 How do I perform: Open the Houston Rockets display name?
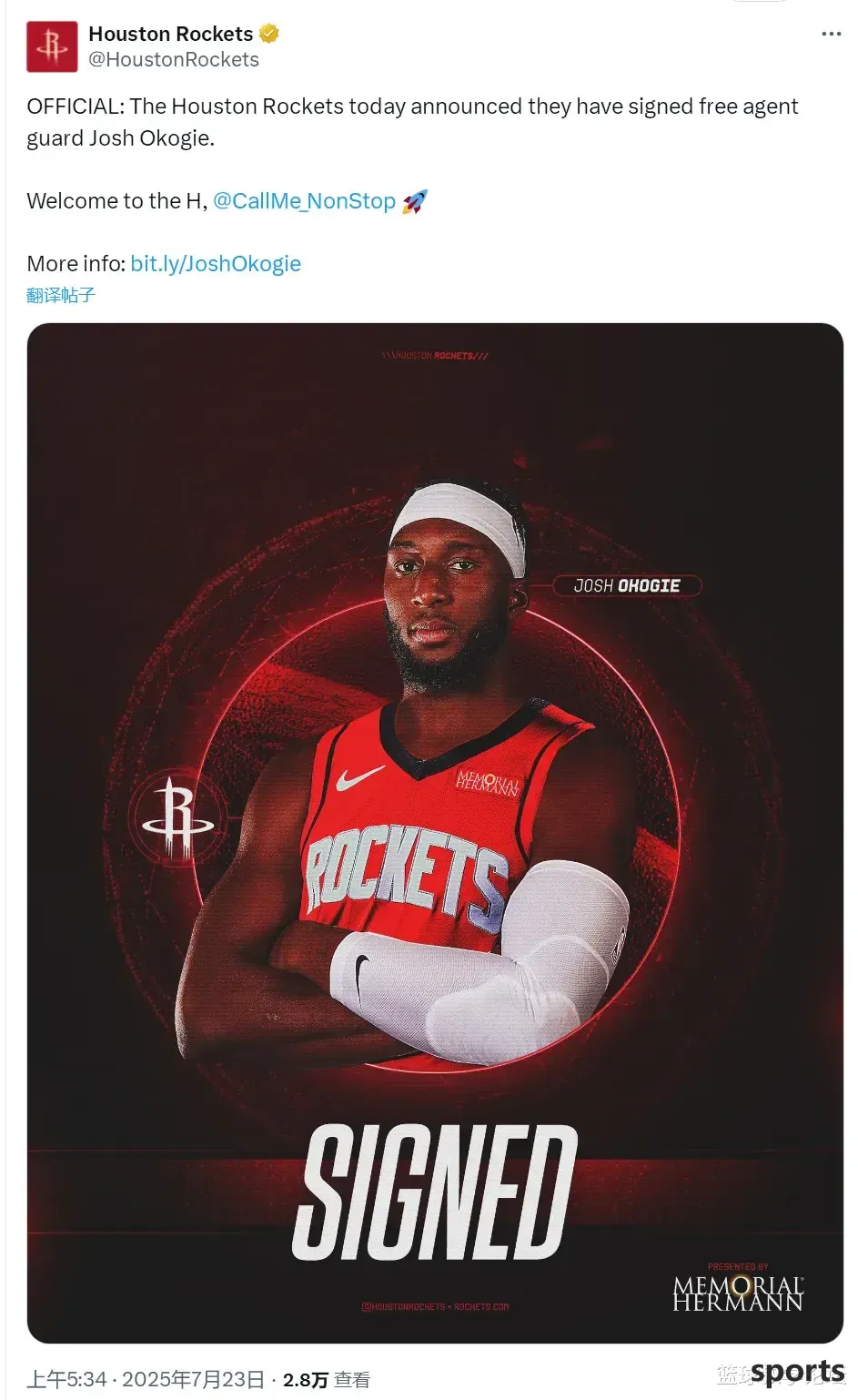[171, 34]
